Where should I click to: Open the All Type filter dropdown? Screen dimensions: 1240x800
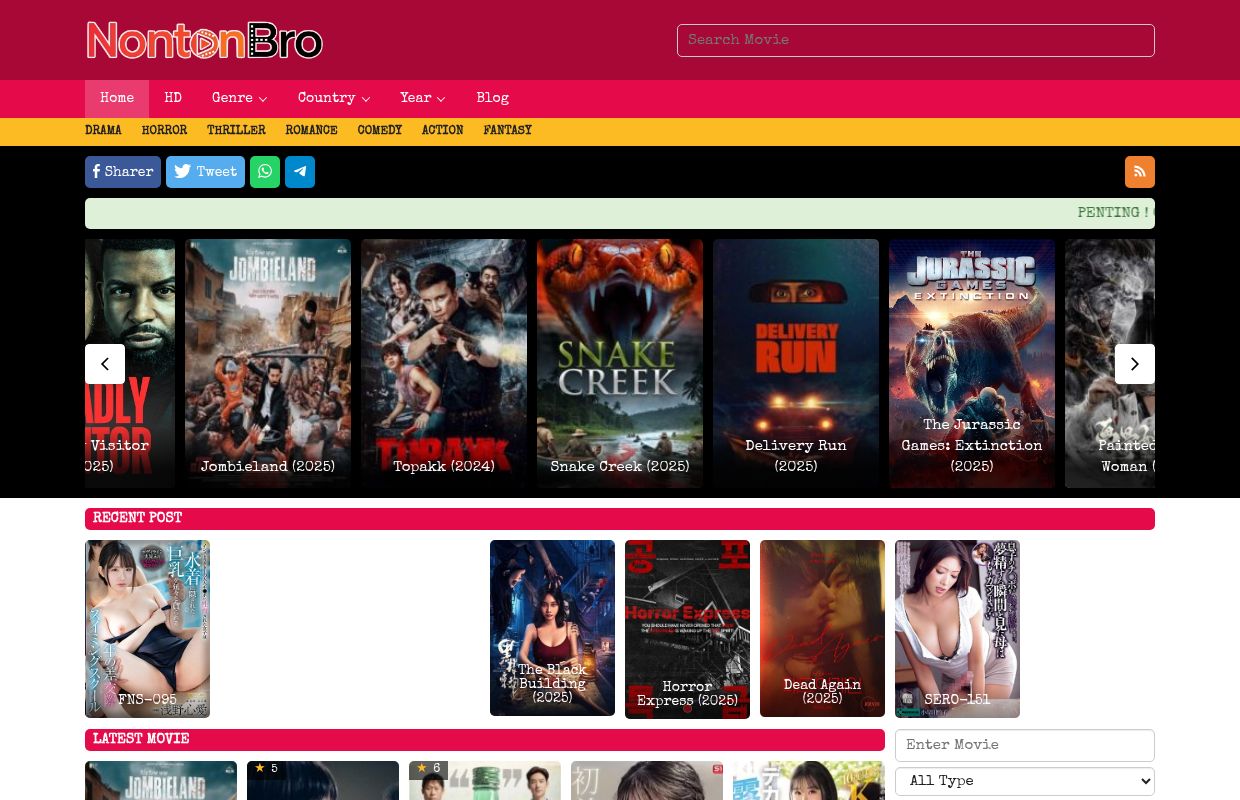click(x=1024, y=781)
